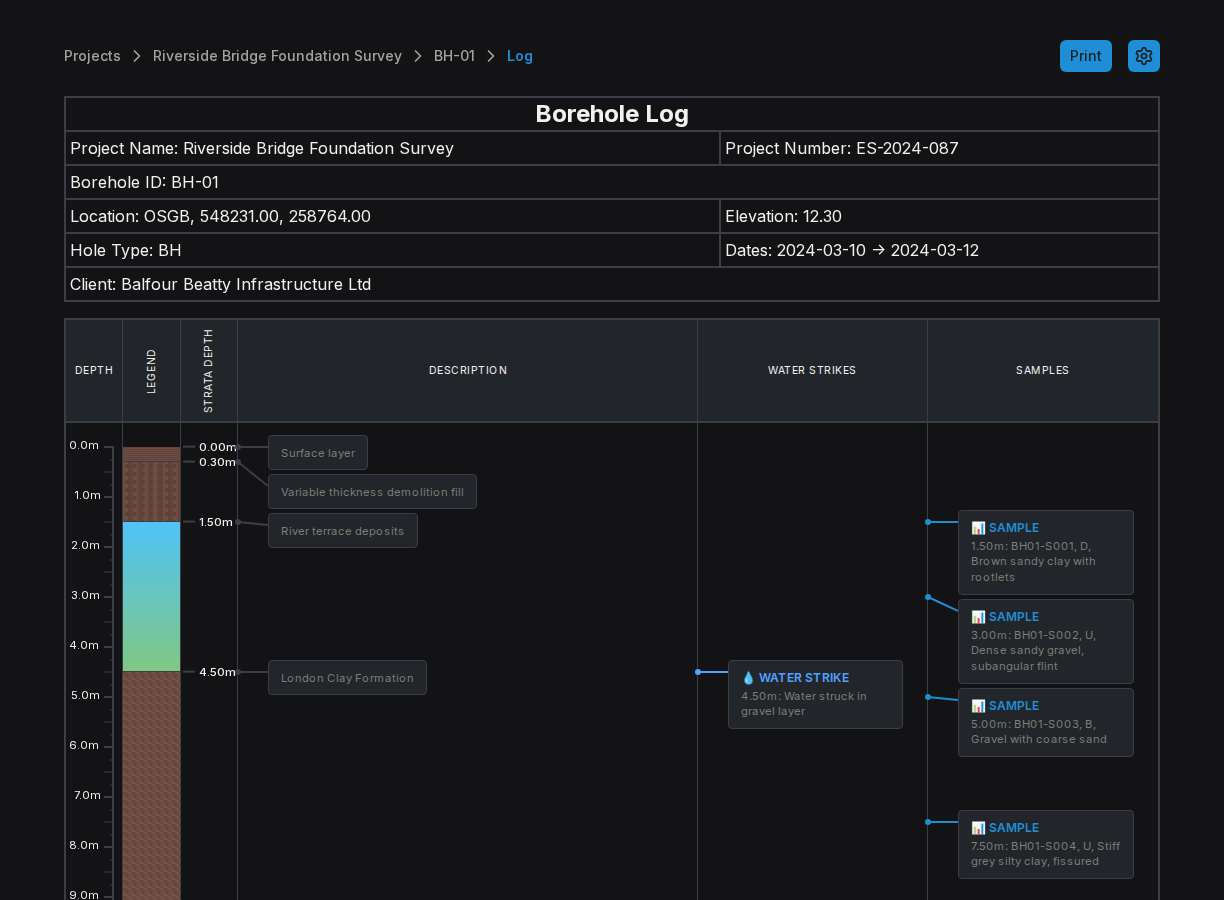Select the Surface layer description label
Screen dimensions: 1224x900
tap(318, 453)
